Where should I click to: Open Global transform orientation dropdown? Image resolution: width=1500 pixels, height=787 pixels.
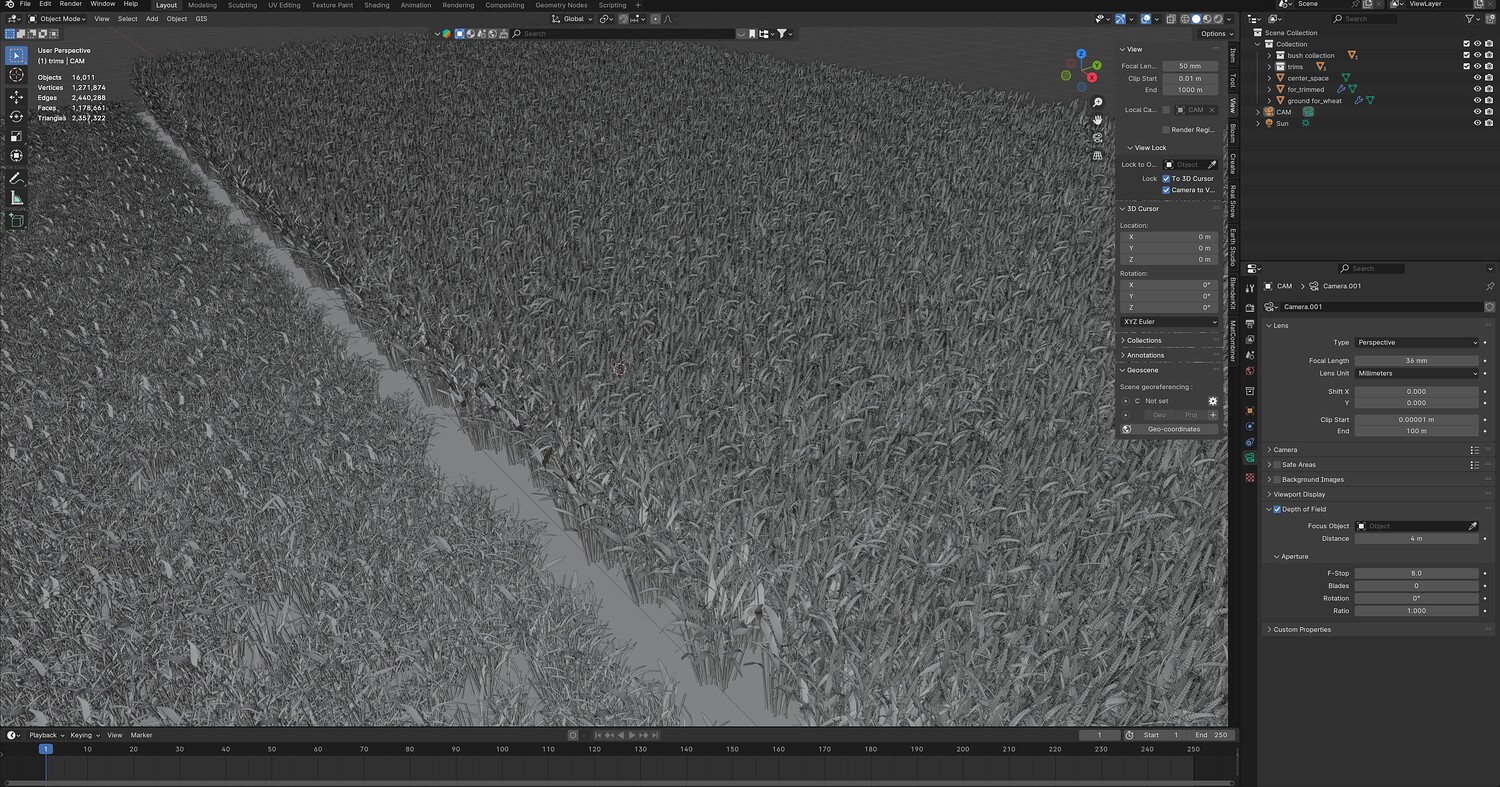point(573,19)
